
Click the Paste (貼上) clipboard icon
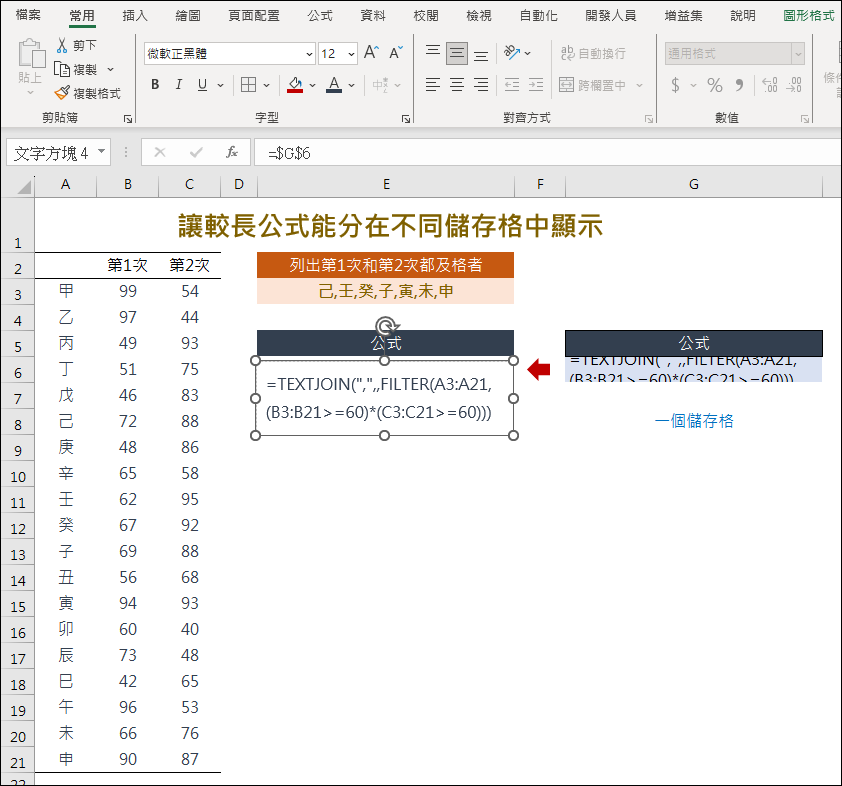[31, 55]
